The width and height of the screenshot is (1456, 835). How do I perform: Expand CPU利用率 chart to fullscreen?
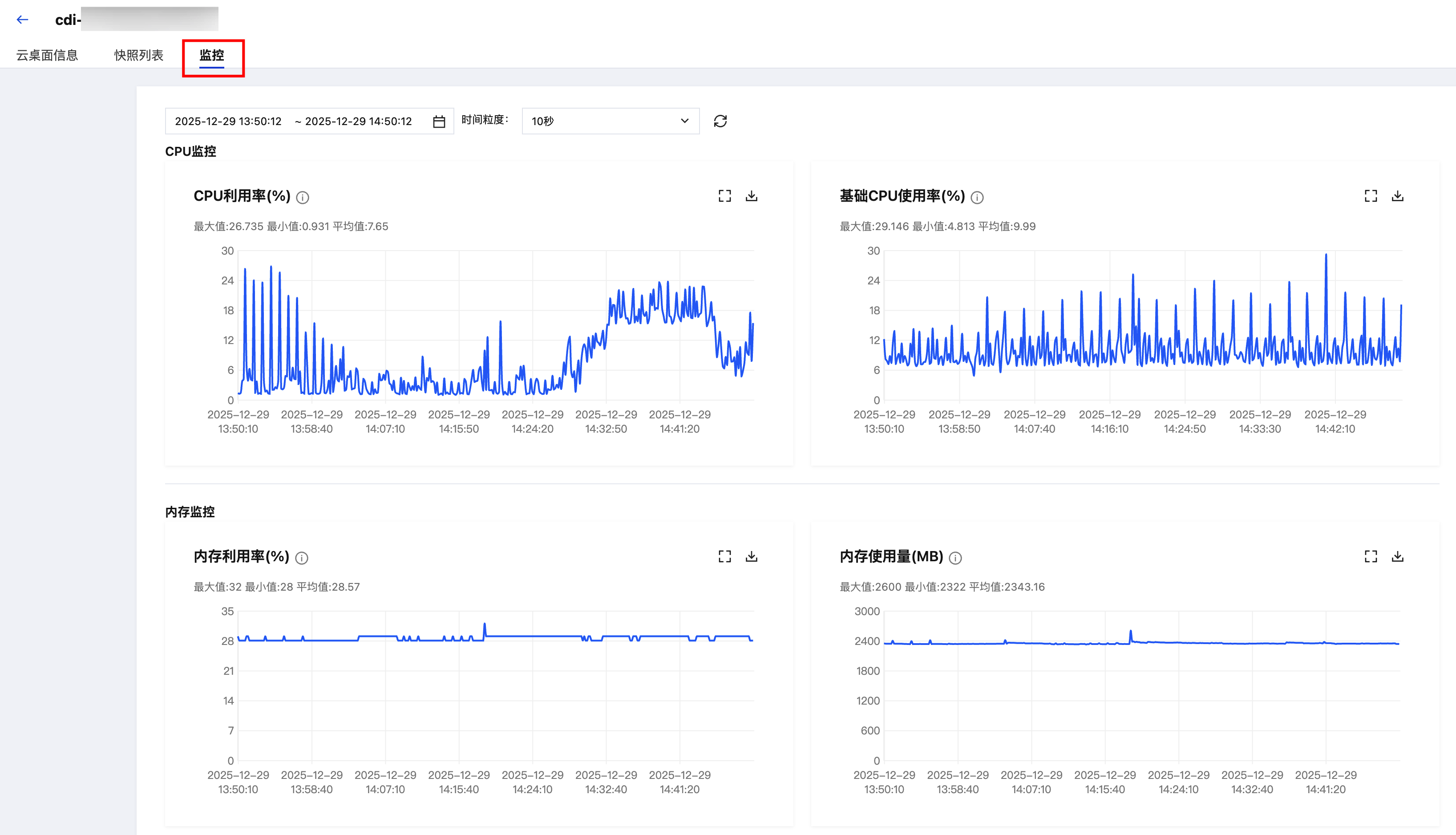[724, 196]
